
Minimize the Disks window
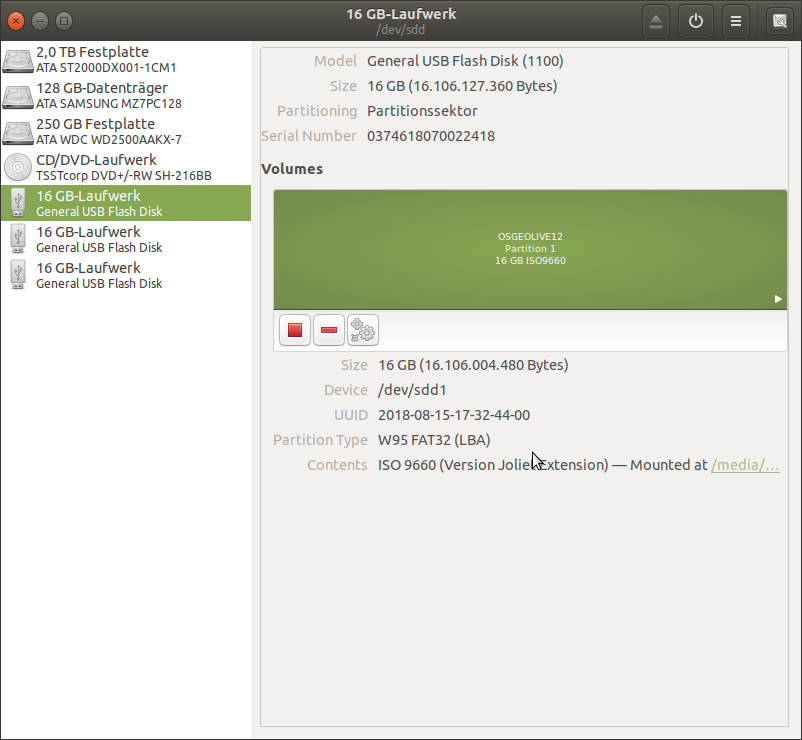coord(40,21)
